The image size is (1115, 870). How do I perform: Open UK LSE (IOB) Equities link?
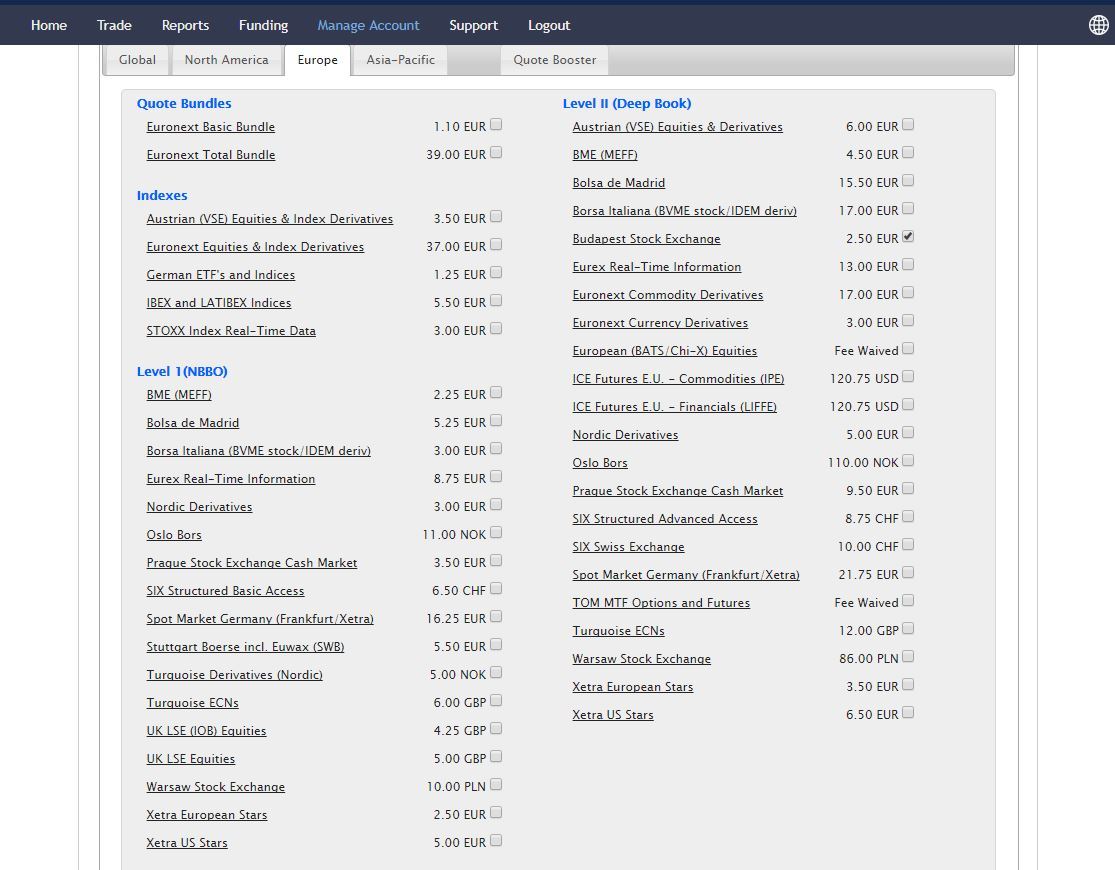[x=206, y=731]
